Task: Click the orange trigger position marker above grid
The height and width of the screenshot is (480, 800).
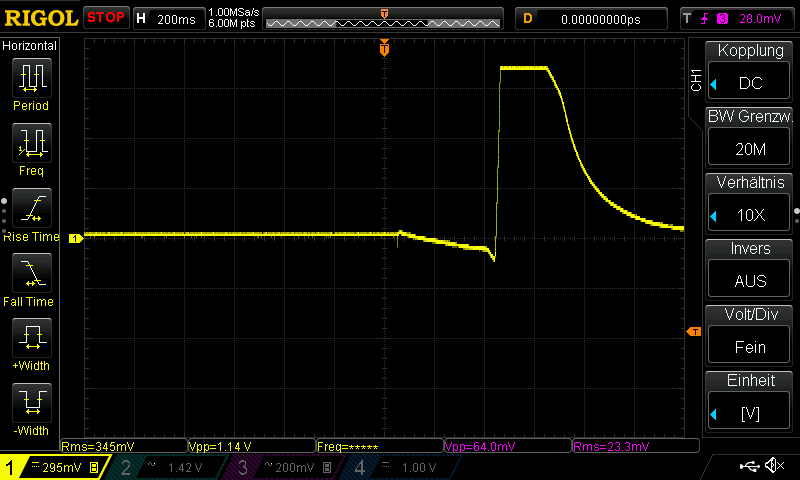Action: tap(384, 48)
